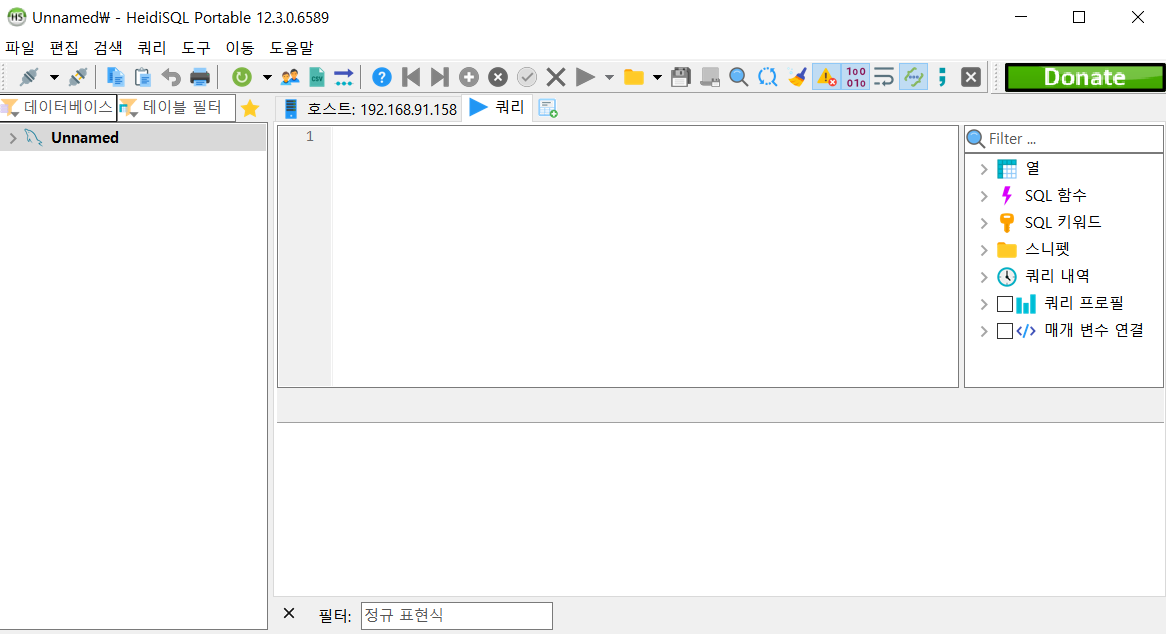The width and height of the screenshot is (1166, 634).
Task: Click the yellow favorites star icon
Action: 251,109
